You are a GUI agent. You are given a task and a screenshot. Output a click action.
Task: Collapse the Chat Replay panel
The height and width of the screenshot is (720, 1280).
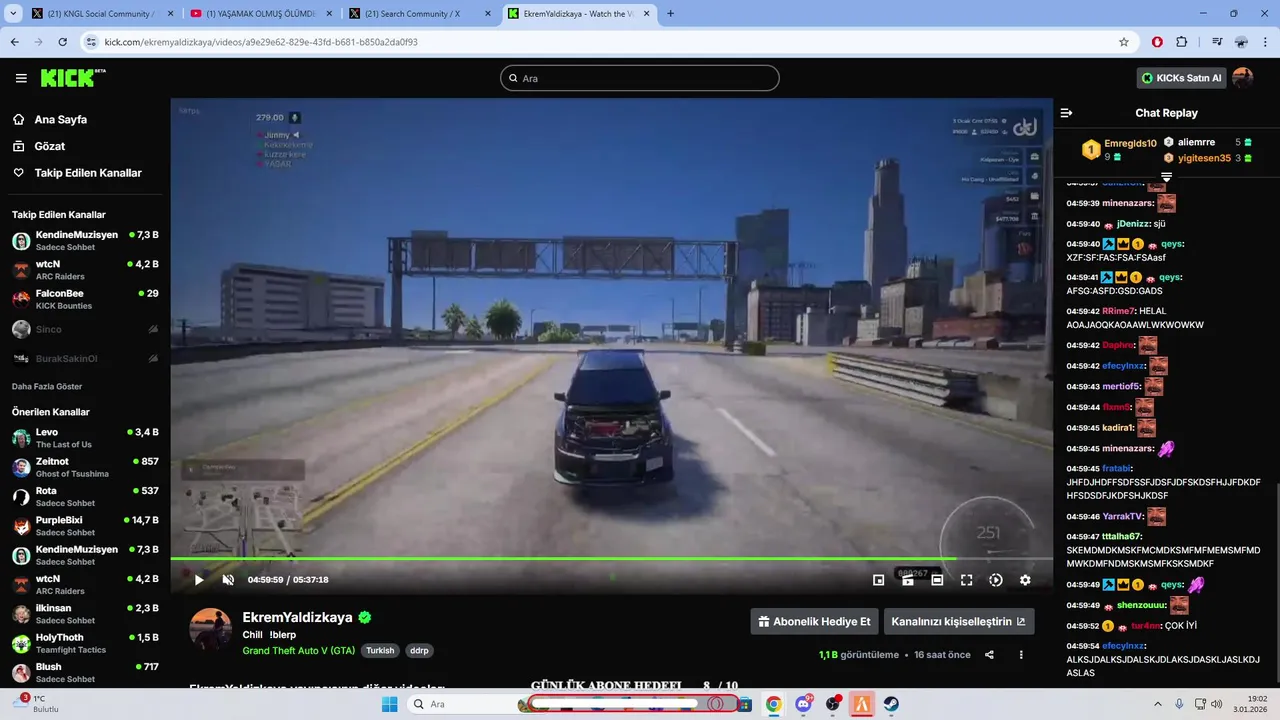pyautogui.click(x=1066, y=113)
